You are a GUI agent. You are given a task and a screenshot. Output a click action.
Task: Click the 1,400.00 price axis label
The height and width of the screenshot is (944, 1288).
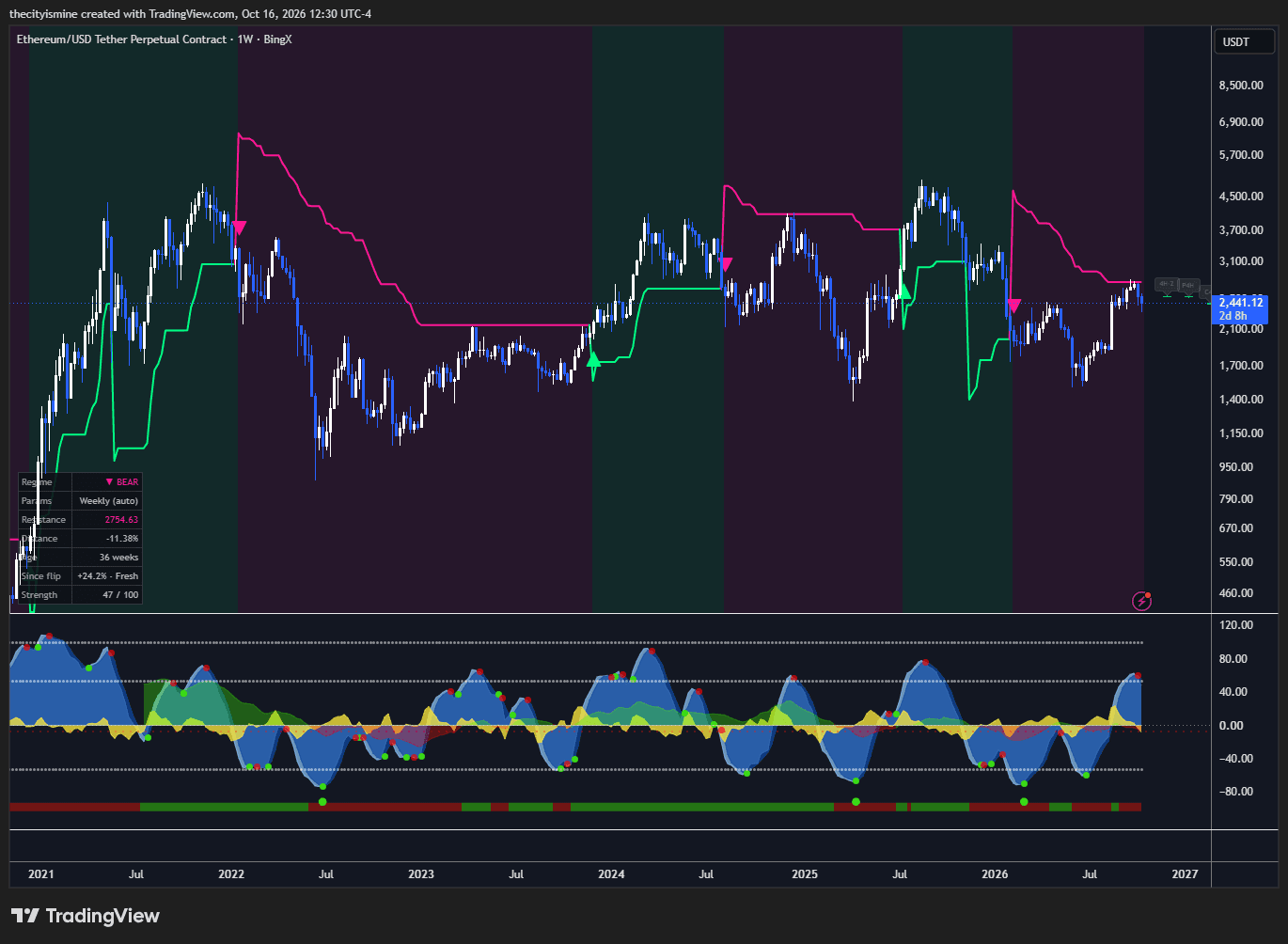click(1240, 400)
